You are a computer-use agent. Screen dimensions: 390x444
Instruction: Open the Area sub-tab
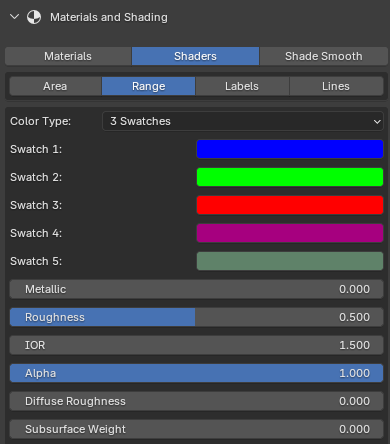click(55, 86)
